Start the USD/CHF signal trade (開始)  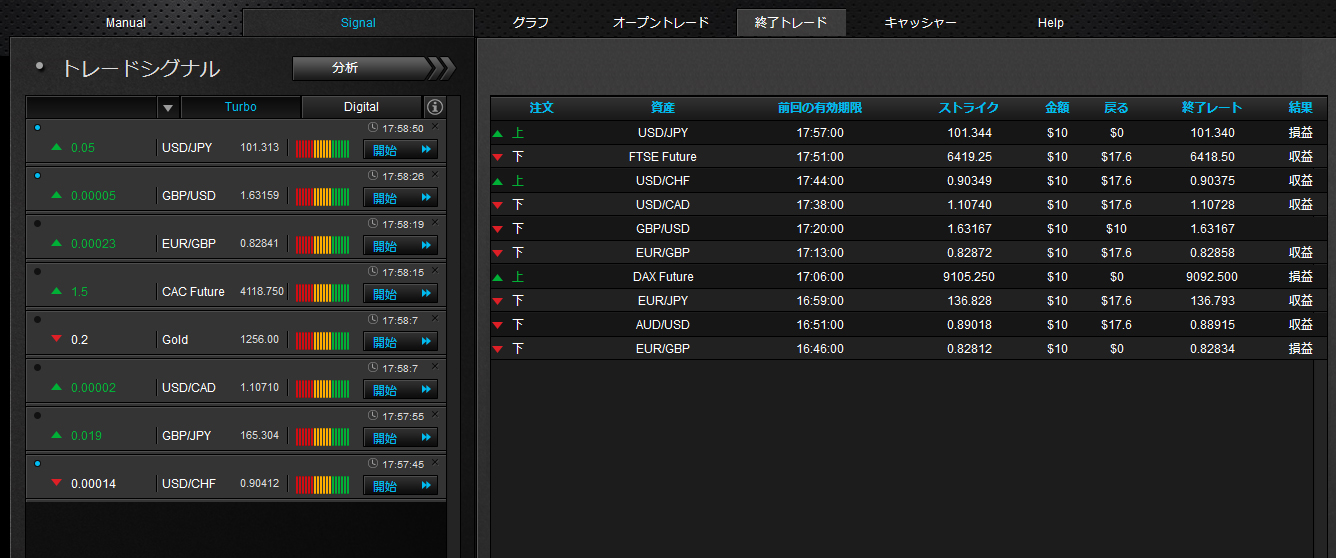point(400,485)
